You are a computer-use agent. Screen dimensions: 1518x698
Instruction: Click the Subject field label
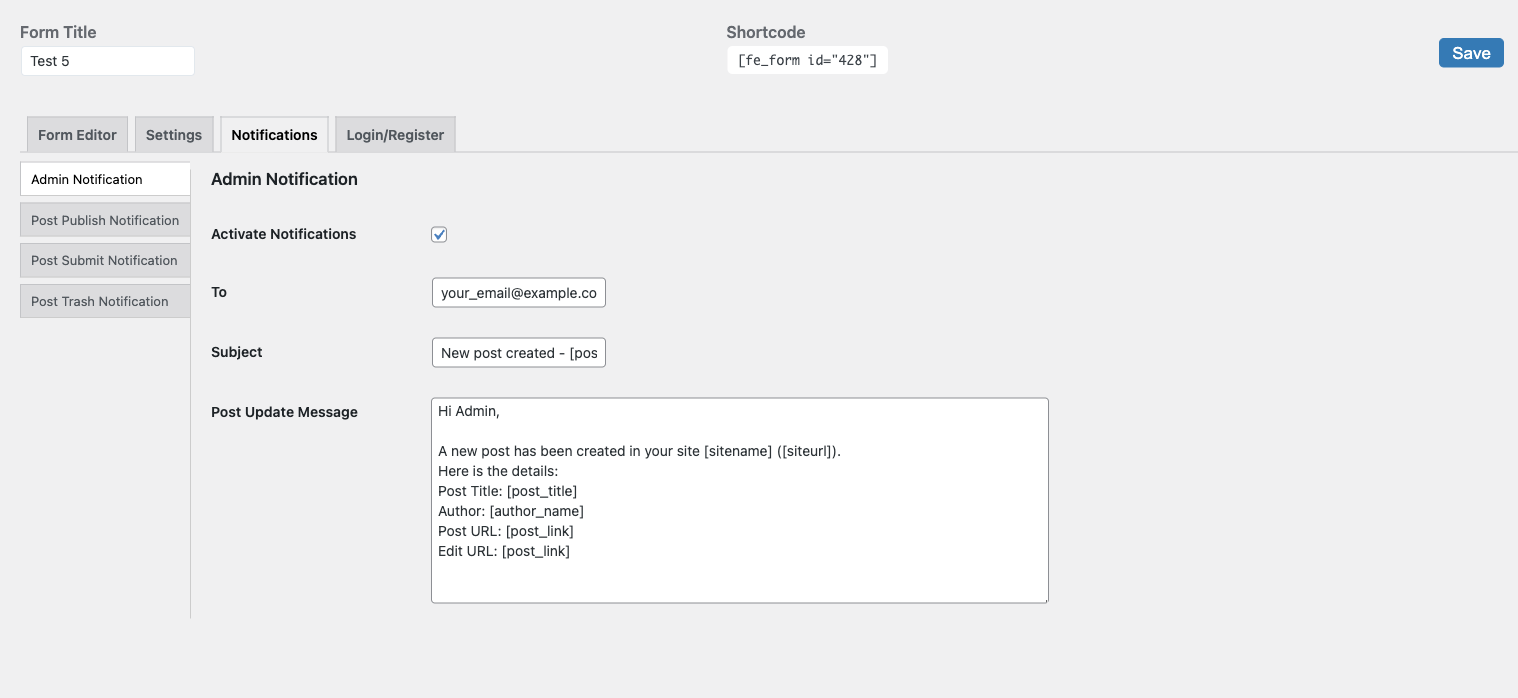[237, 352]
